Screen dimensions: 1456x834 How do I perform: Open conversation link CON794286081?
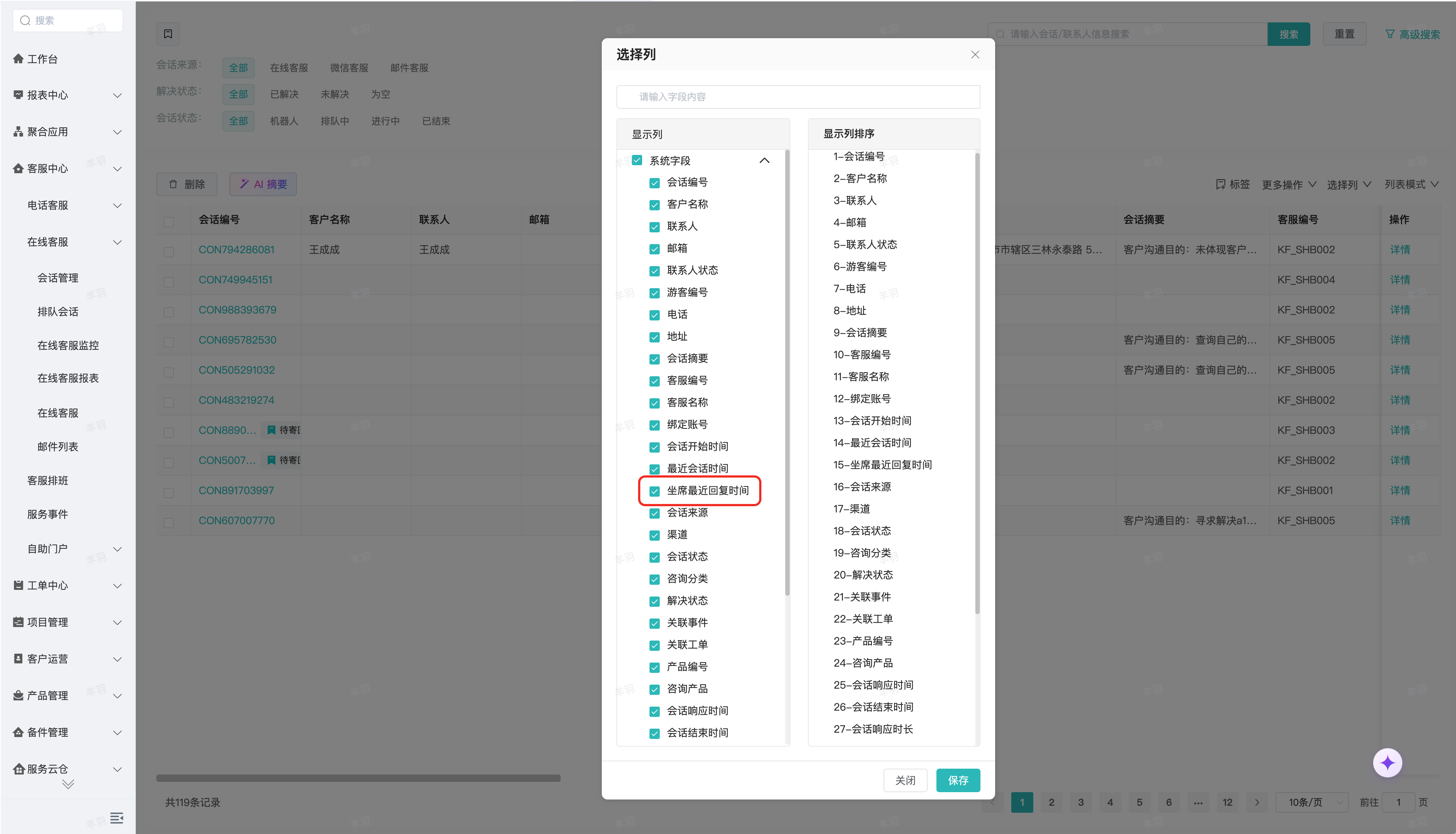pos(236,250)
